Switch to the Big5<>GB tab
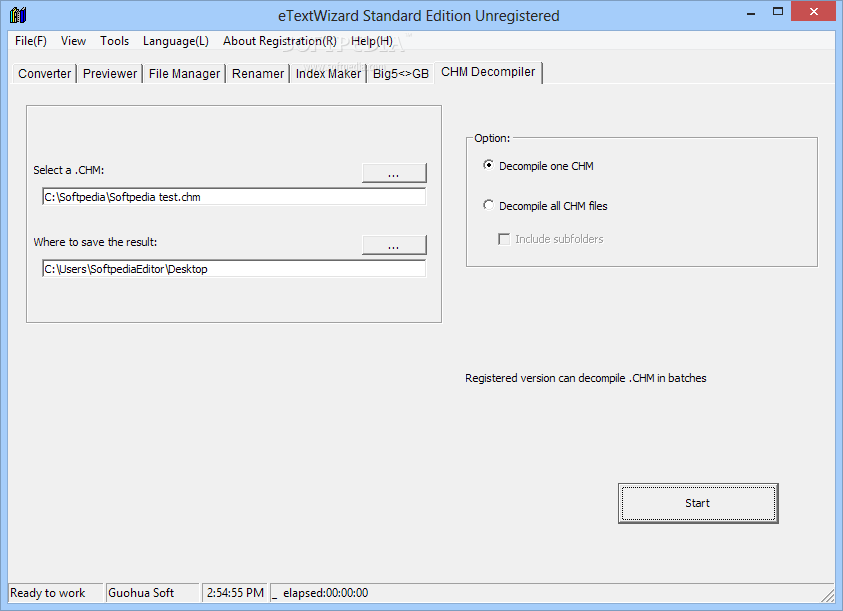The width and height of the screenshot is (843, 611). tap(401, 74)
